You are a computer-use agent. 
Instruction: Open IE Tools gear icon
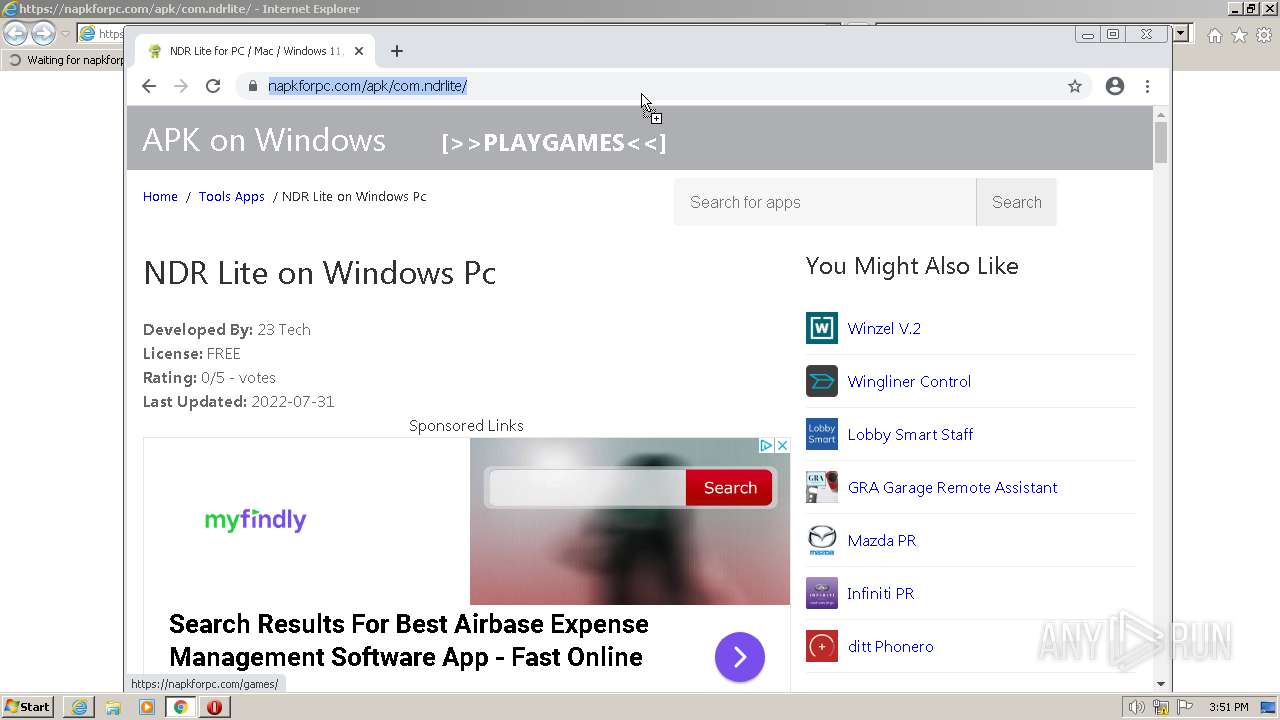coord(1264,35)
